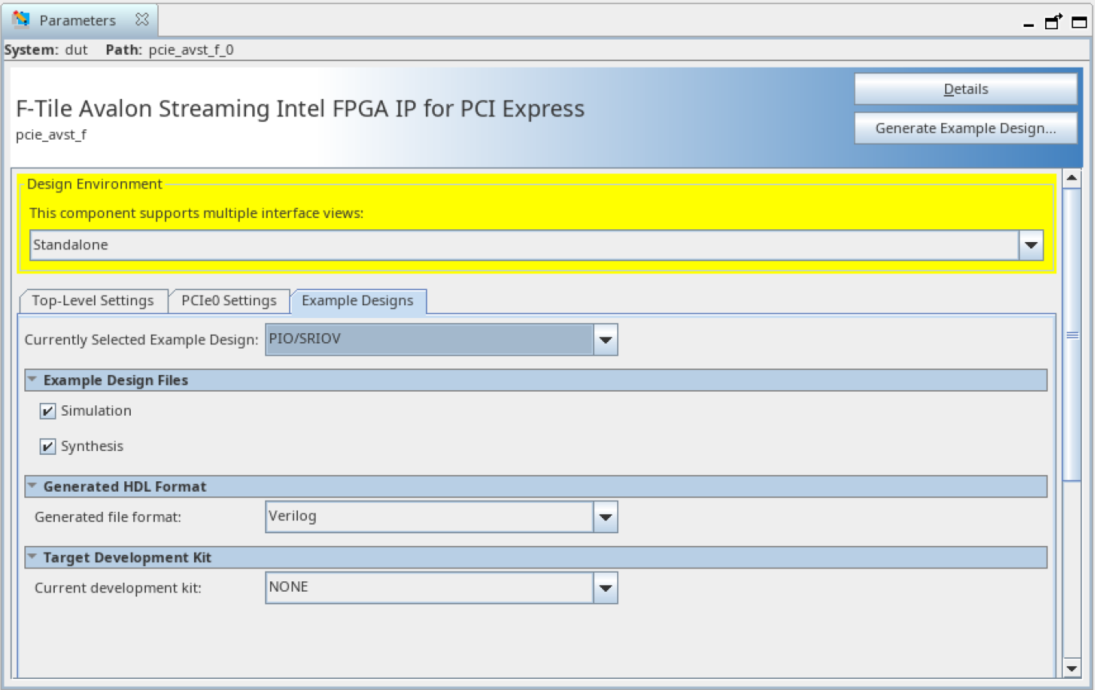Click 'Currently Selected Example Design:' label
1095x690 pixels.
click(141, 339)
